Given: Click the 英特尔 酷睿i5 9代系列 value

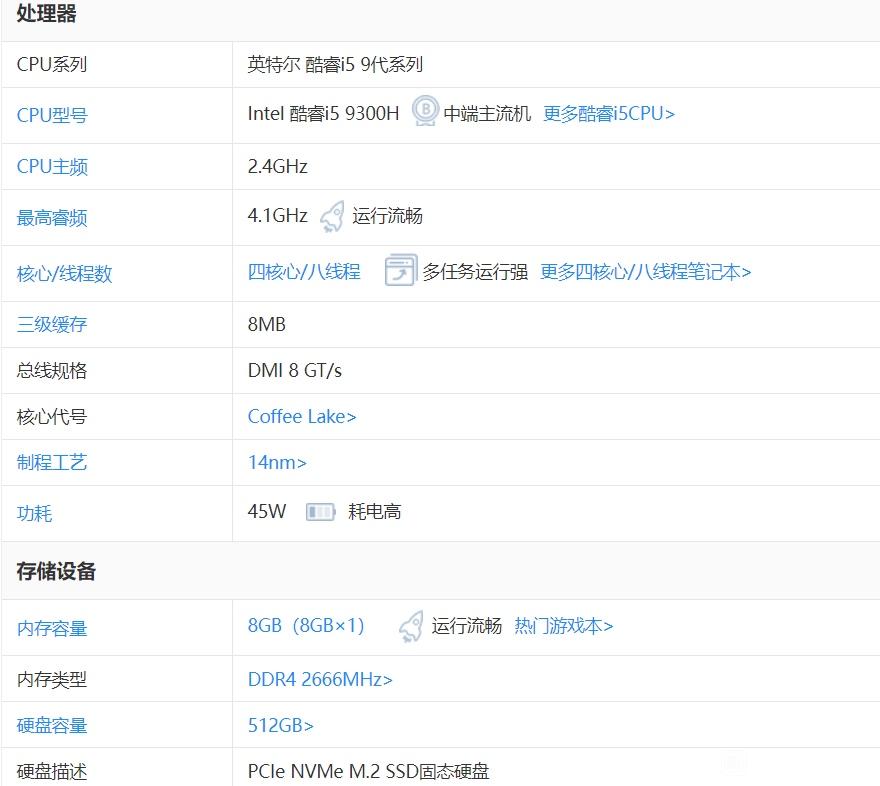Looking at the screenshot, I should [x=335, y=65].
